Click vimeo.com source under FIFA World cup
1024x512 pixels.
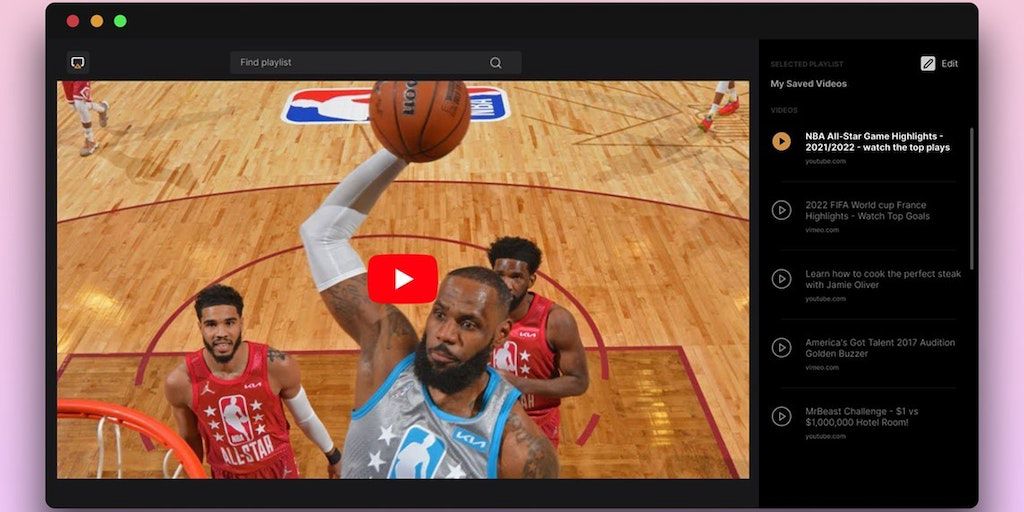822,230
